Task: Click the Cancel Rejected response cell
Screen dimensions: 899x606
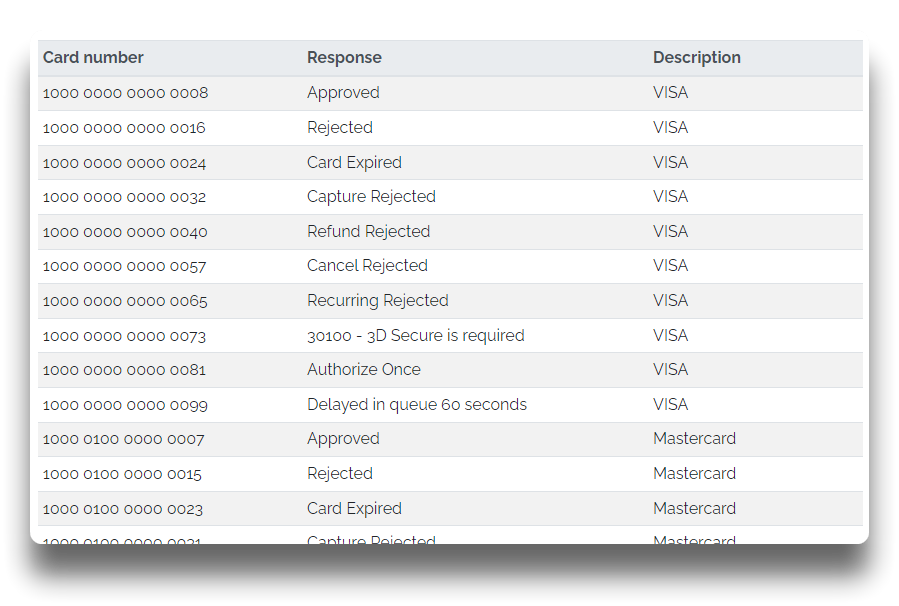Action: tap(368, 266)
